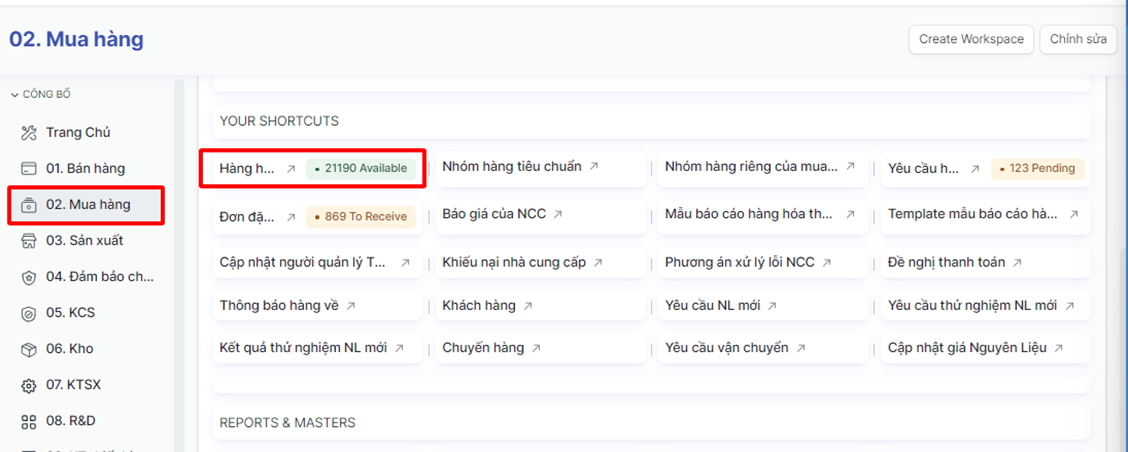Click the 07. KTSX gear icon
Image resolution: width=1128 pixels, height=452 pixels.
[29, 385]
